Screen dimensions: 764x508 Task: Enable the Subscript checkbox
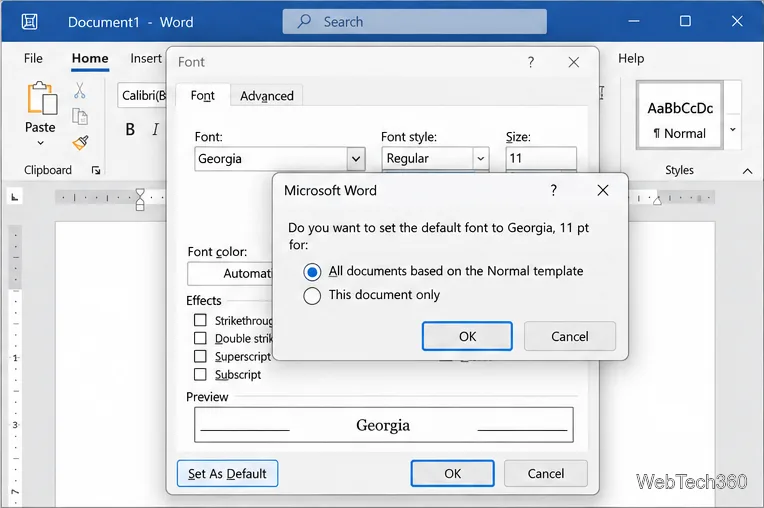[200, 374]
